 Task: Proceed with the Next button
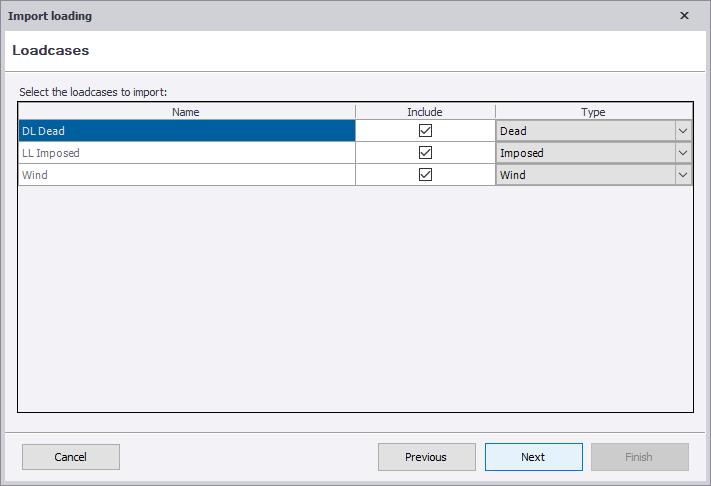(533, 457)
